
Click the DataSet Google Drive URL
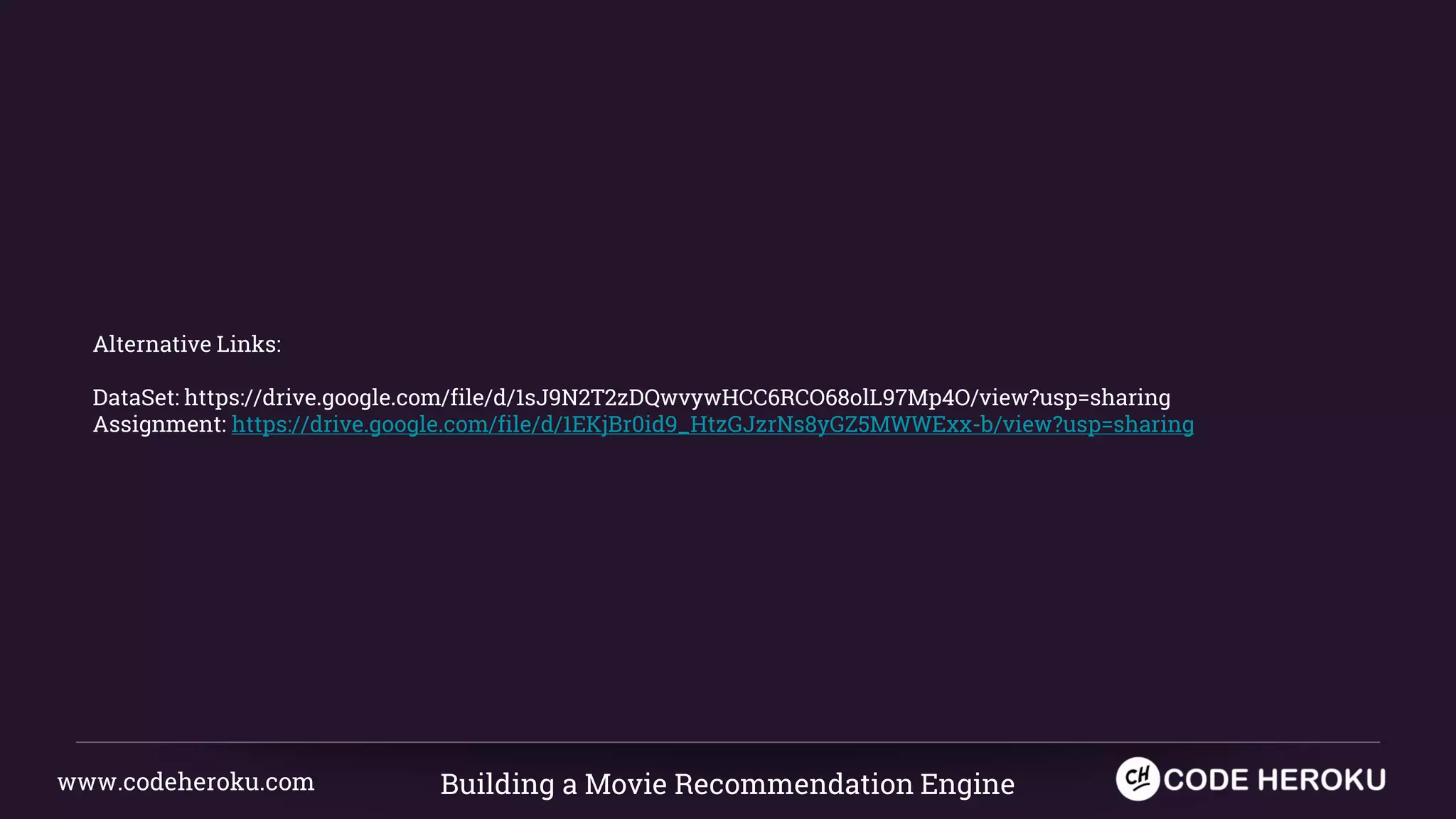click(677, 397)
